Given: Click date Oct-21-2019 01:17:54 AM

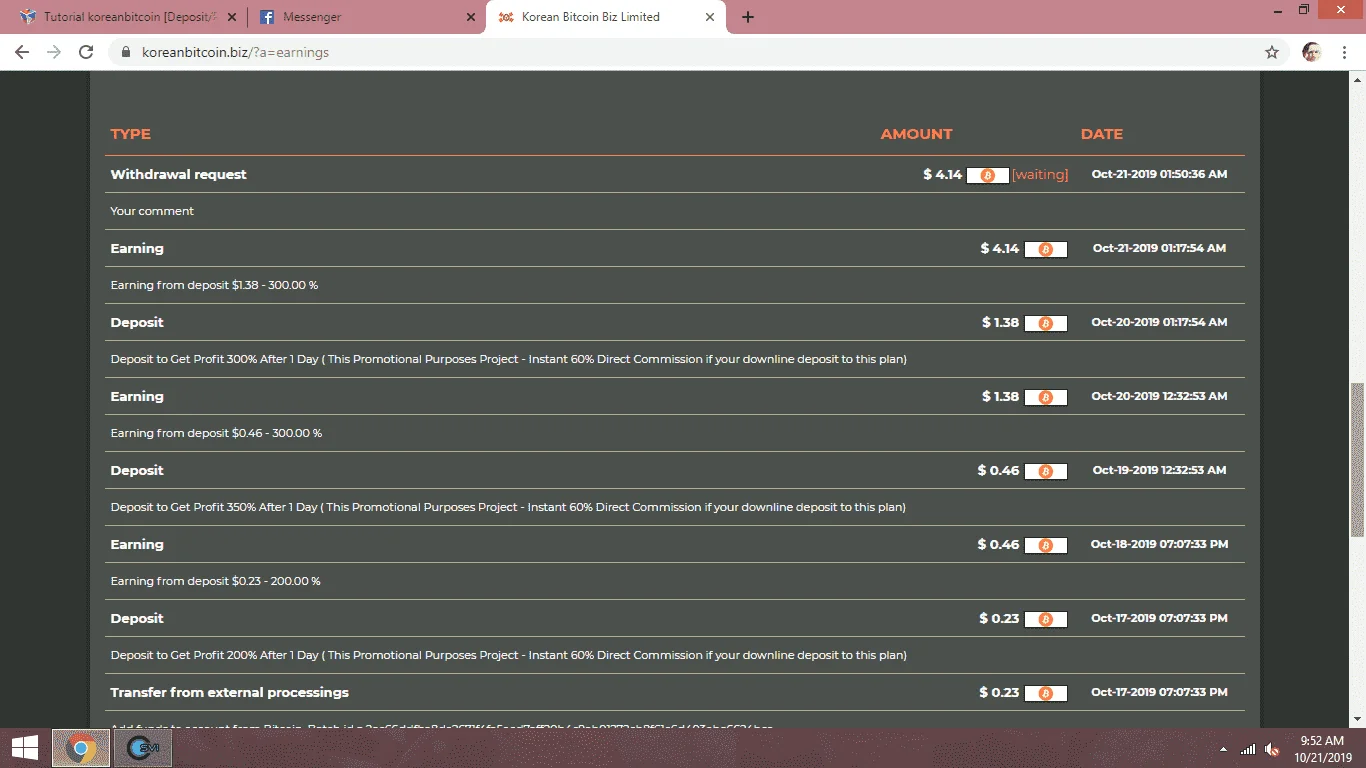Looking at the screenshot, I should (1159, 248).
